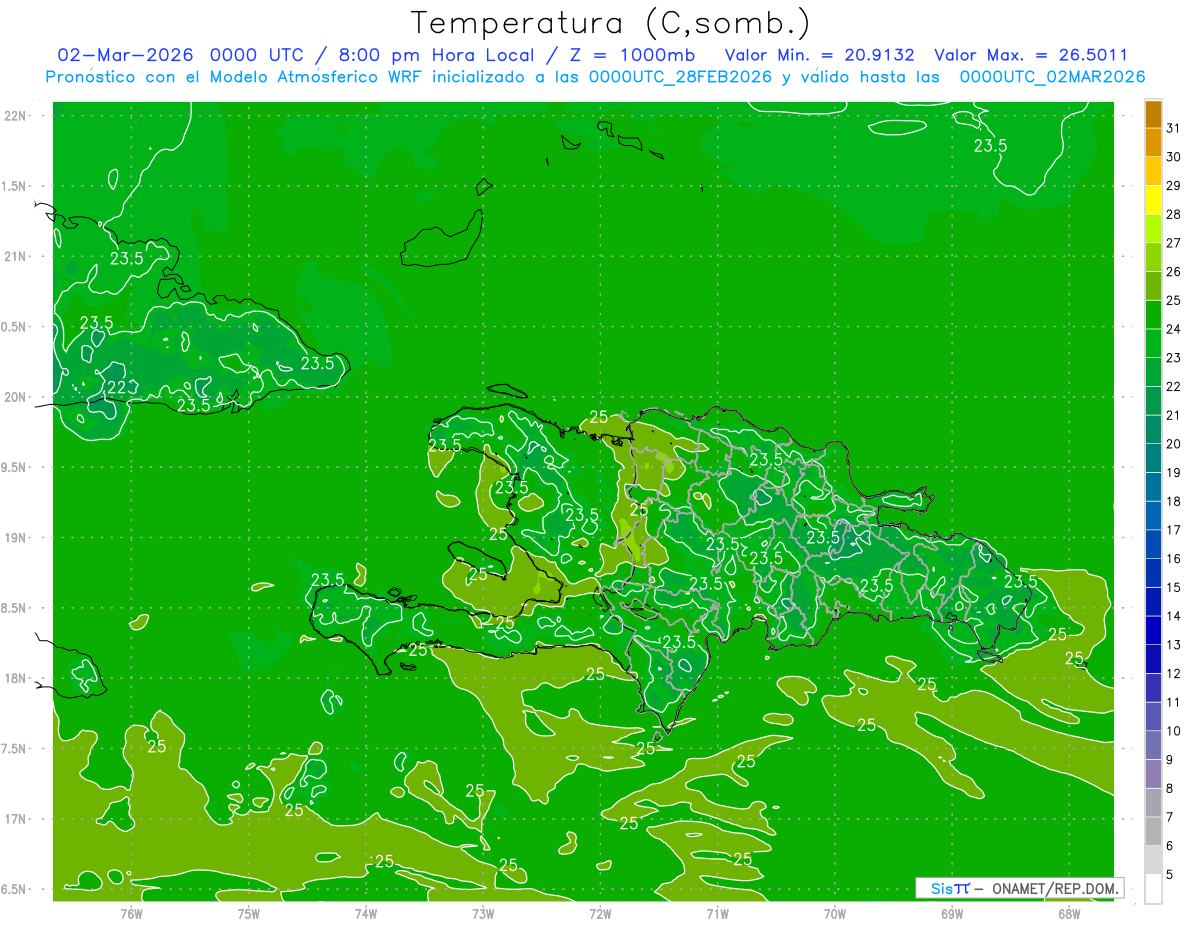Screen dimensions: 1200x927
Task: Select the date text "02-Mar-2026 0000 UTC"
Action: [x=180, y=55]
